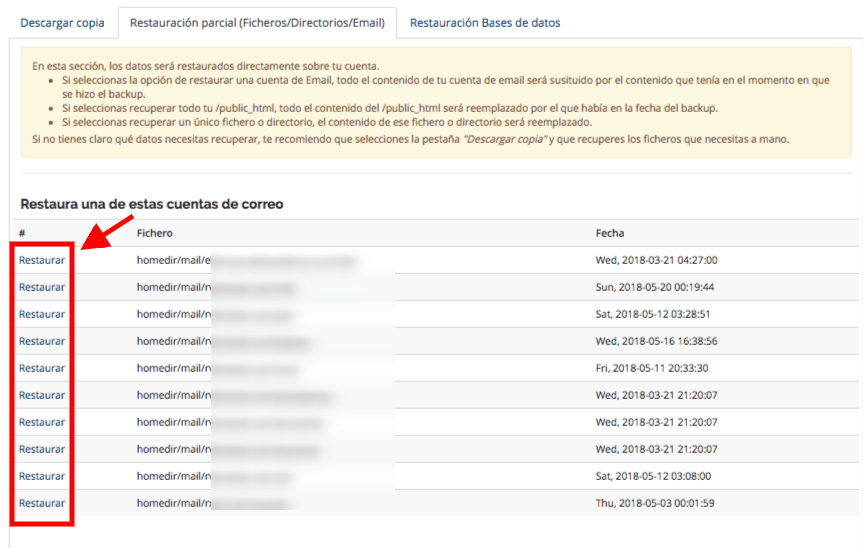Click the Fecha column header
This screenshot has width=863, height=548.
610,233
